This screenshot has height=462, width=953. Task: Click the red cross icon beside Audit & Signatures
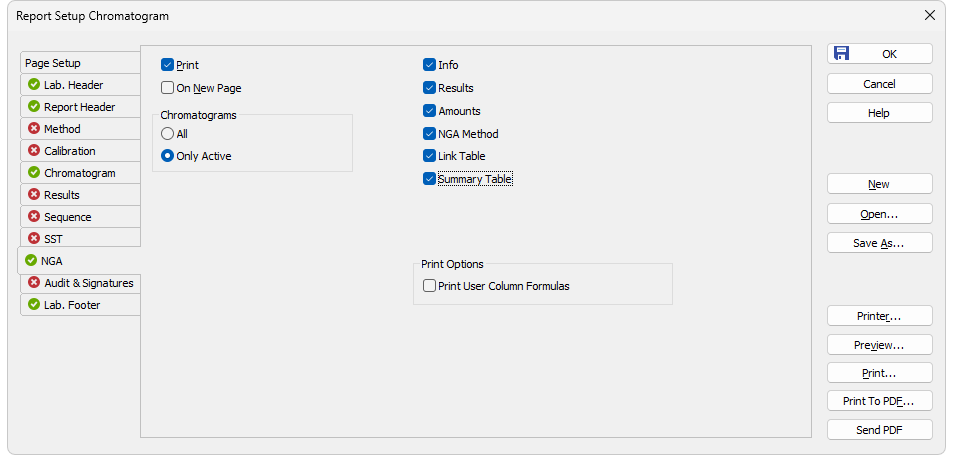coord(34,283)
